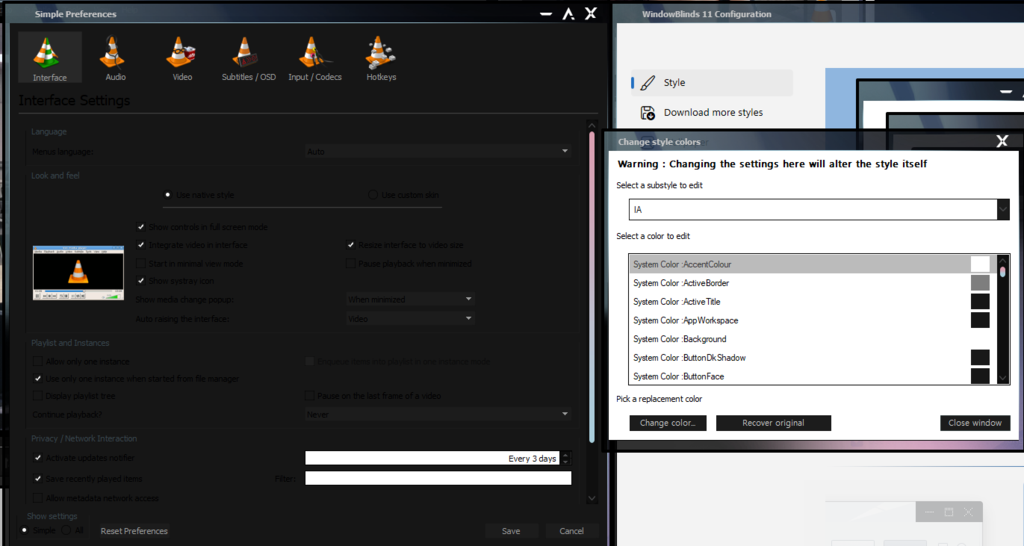Open the Video preferences category
This screenshot has height=546, width=1024.
tap(182, 57)
